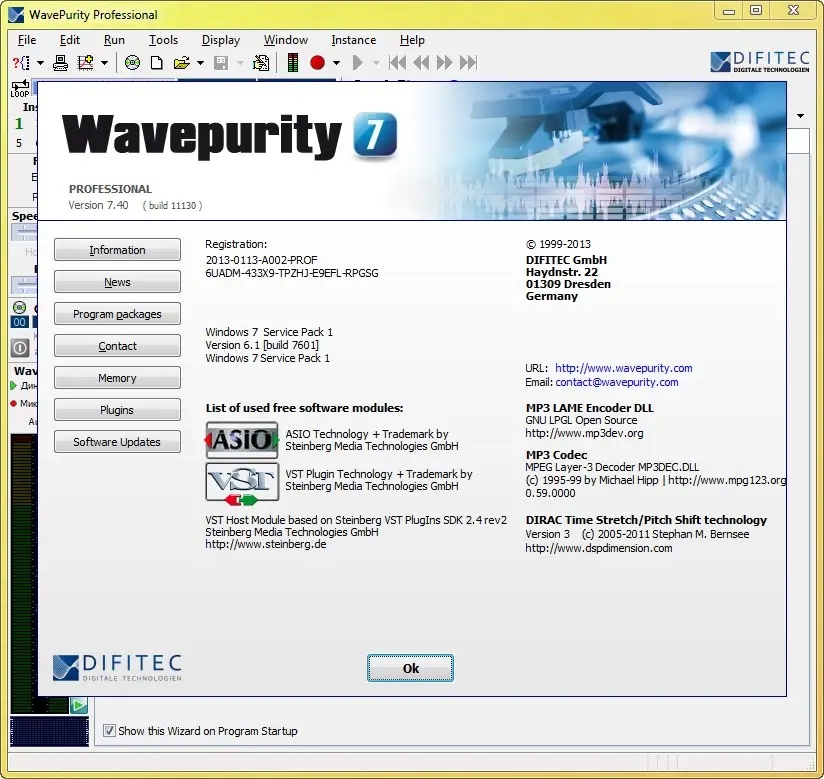
Task: Click the DIFITEC logo in the About dialog
Action: coord(117,668)
